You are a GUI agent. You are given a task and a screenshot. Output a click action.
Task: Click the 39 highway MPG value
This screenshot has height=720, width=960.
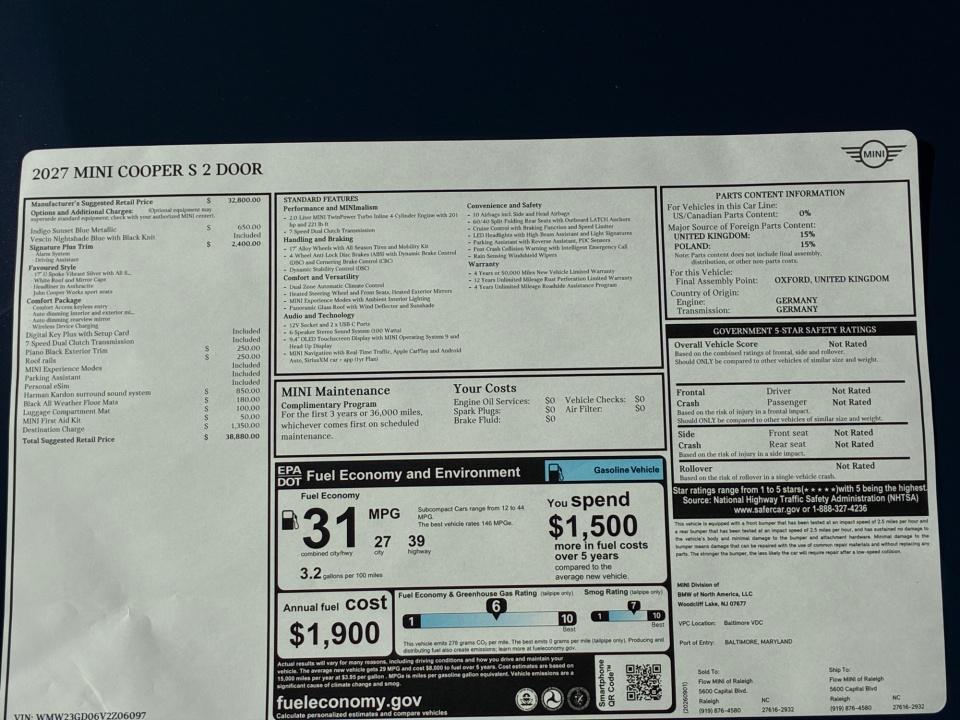click(x=416, y=541)
